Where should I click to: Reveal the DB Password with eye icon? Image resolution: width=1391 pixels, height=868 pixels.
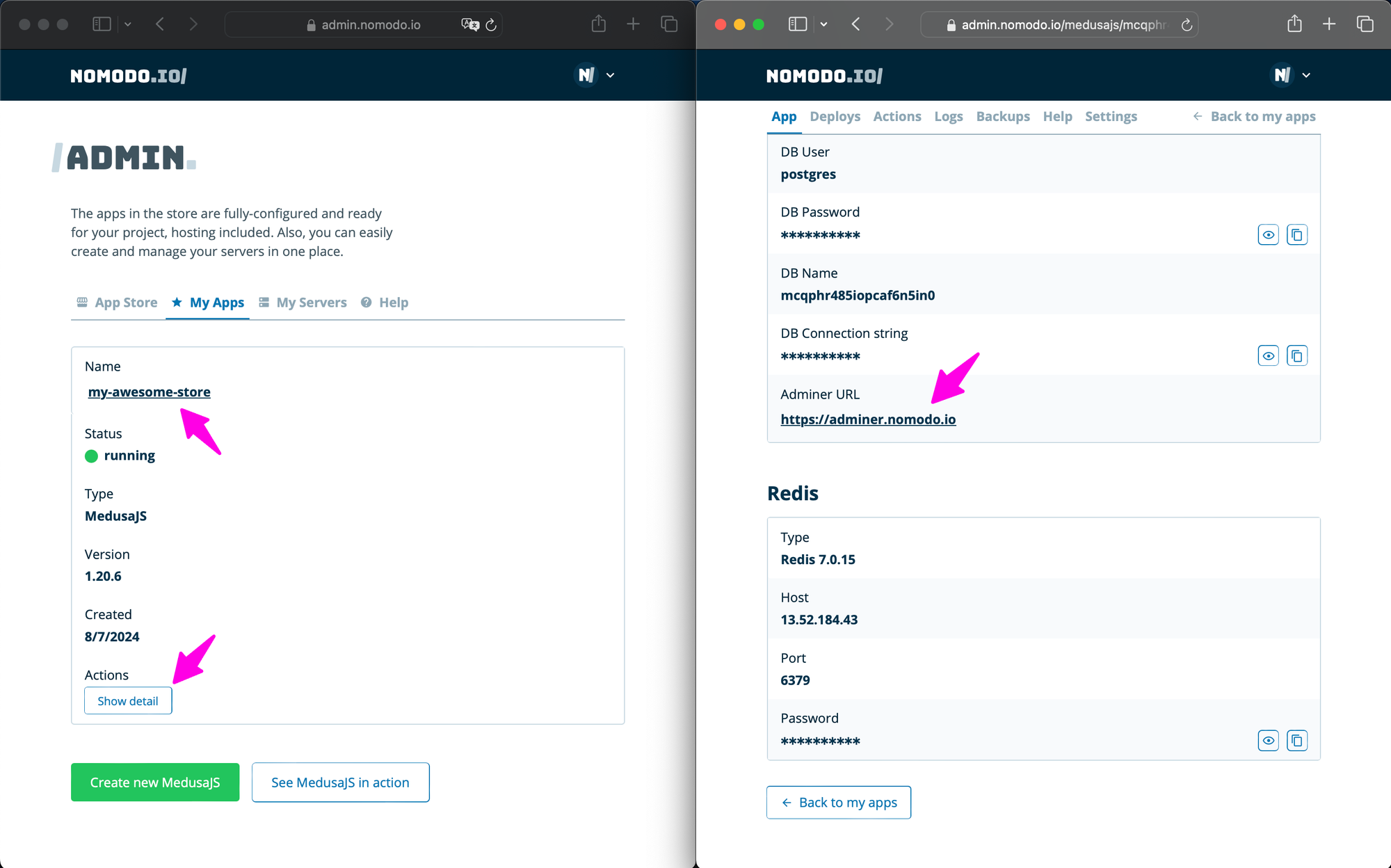click(x=1268, y=235)
